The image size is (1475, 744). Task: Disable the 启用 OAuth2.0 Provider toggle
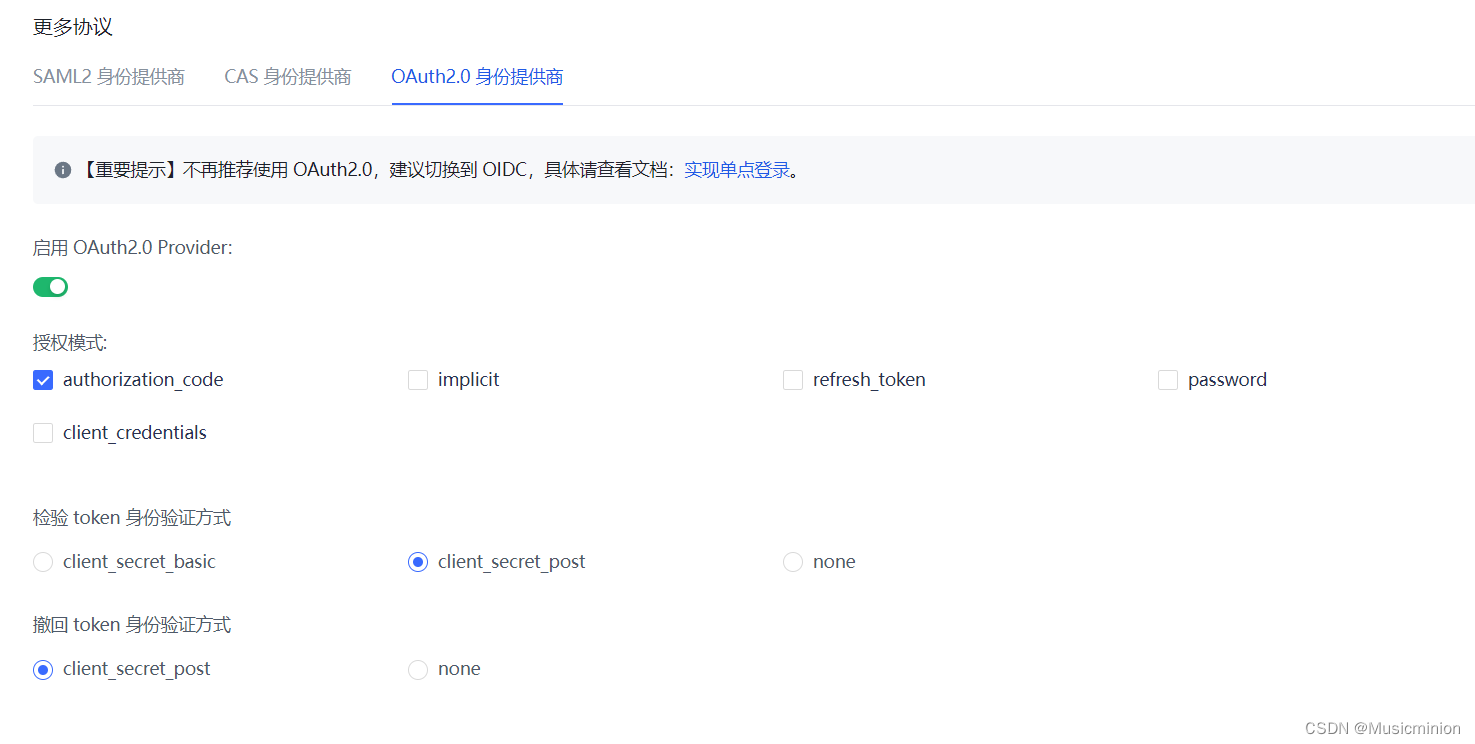click(50, 287)
